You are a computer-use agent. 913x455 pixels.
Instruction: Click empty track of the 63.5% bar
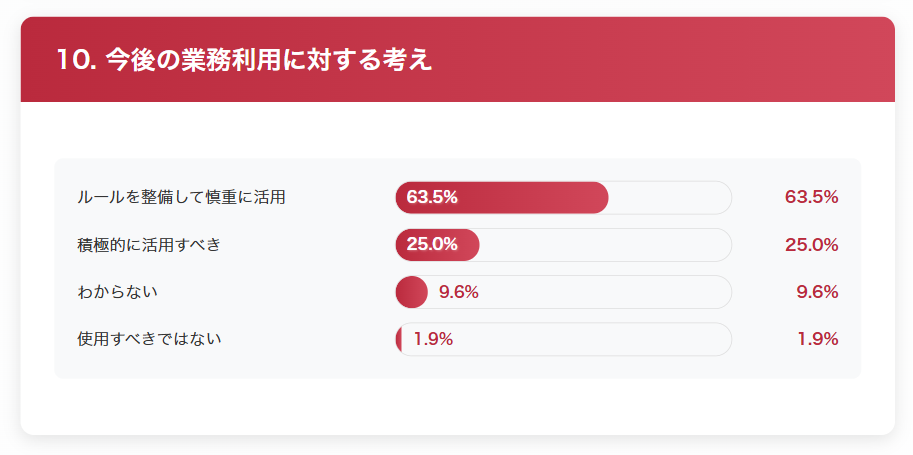670,197
